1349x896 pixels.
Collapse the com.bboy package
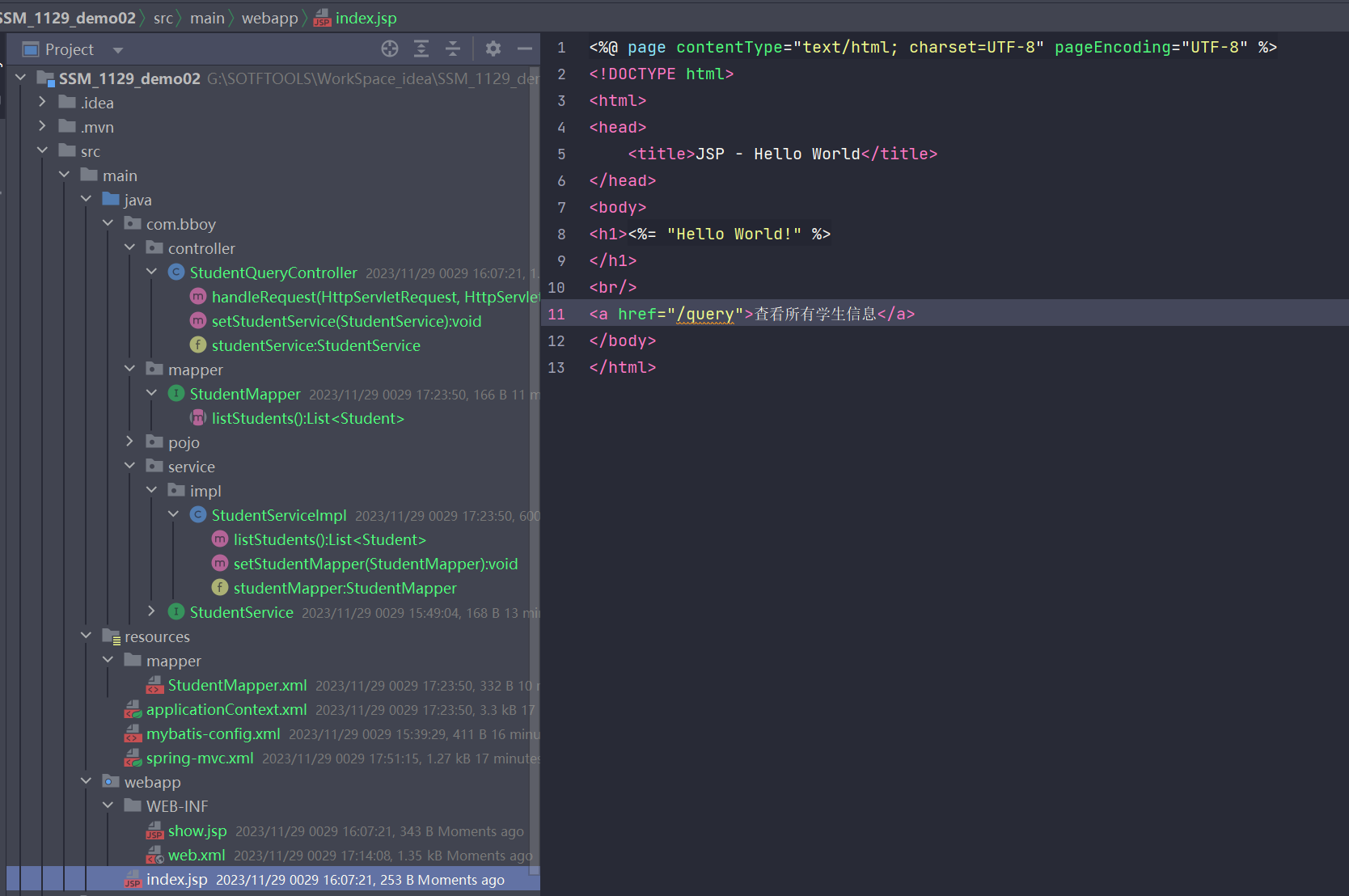pyautogui.click(x=108, y=223)
